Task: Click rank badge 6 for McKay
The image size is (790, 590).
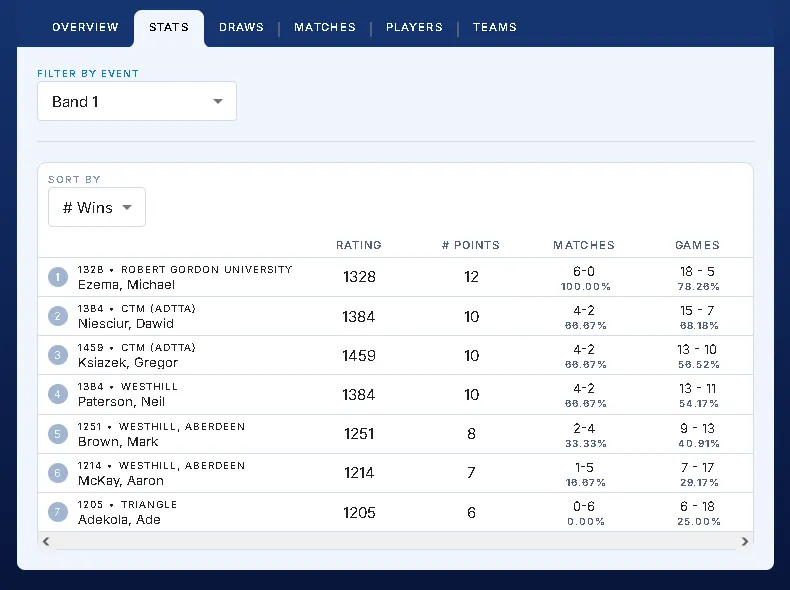Action: pyautogui.click(x=58, y=473)
